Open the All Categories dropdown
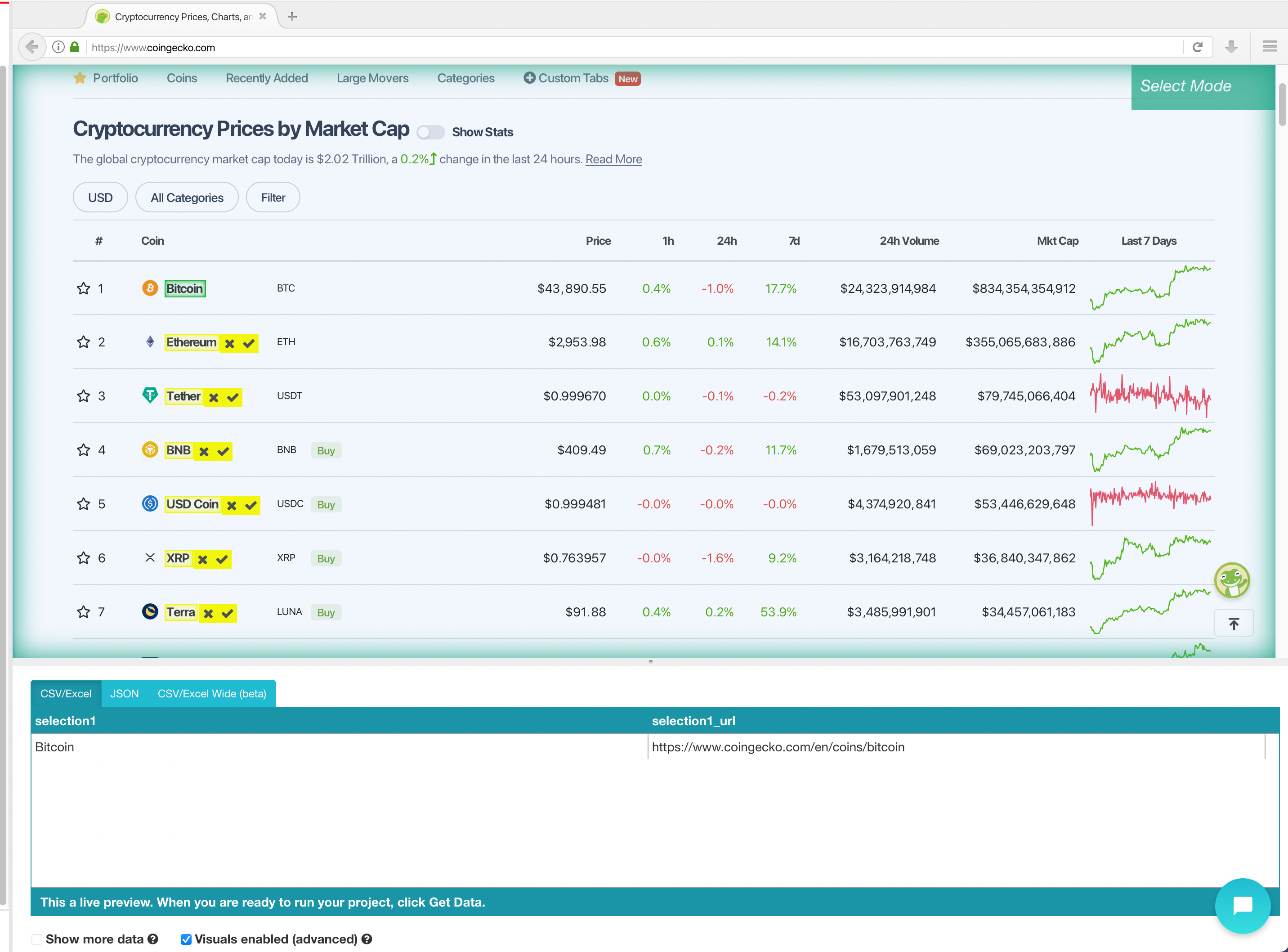 point(187,197)
